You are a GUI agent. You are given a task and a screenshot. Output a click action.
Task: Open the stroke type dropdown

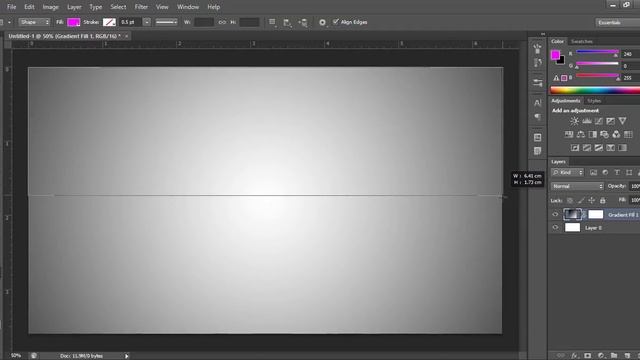166,22
